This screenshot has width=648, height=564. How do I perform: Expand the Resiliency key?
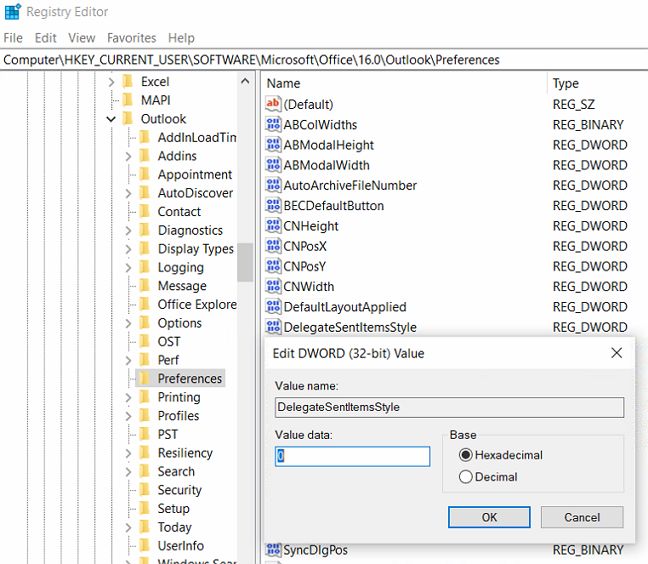[x=128, y=453]
